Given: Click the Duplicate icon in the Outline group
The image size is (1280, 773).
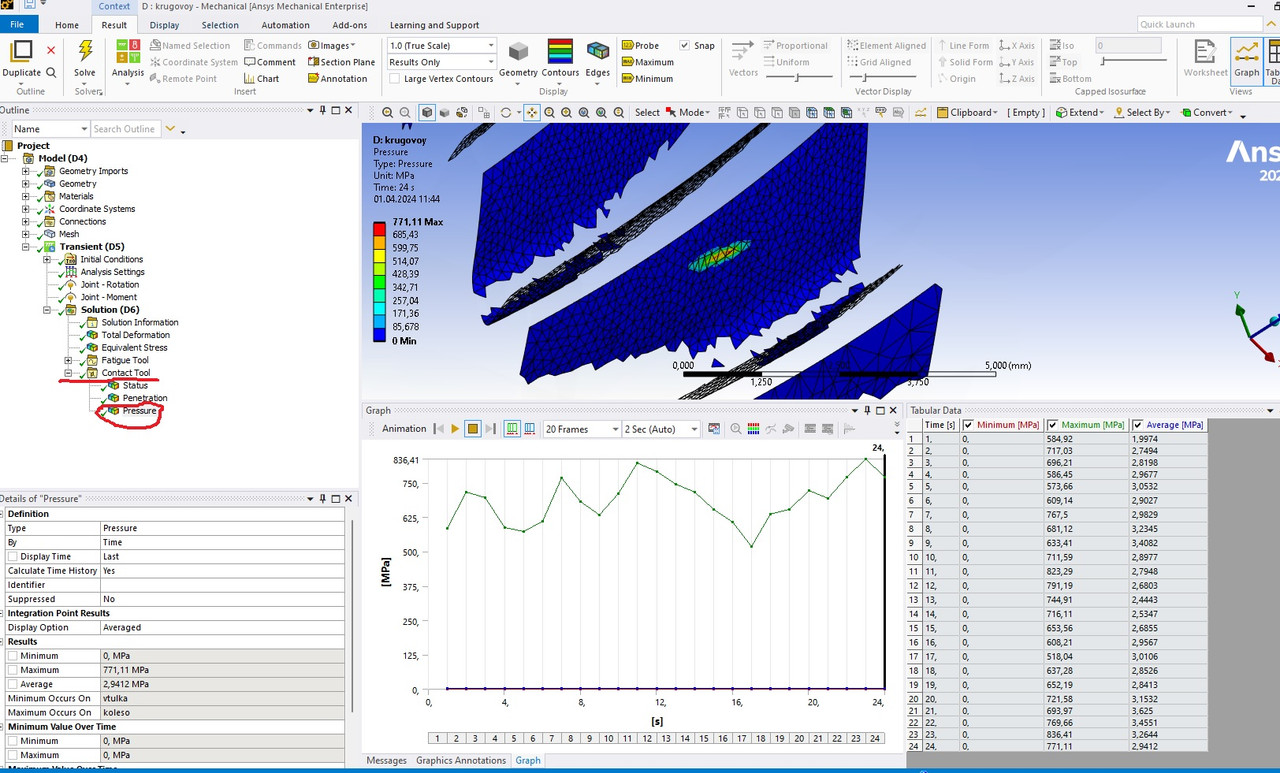Looking at the screenshot, I should point(21,52).
